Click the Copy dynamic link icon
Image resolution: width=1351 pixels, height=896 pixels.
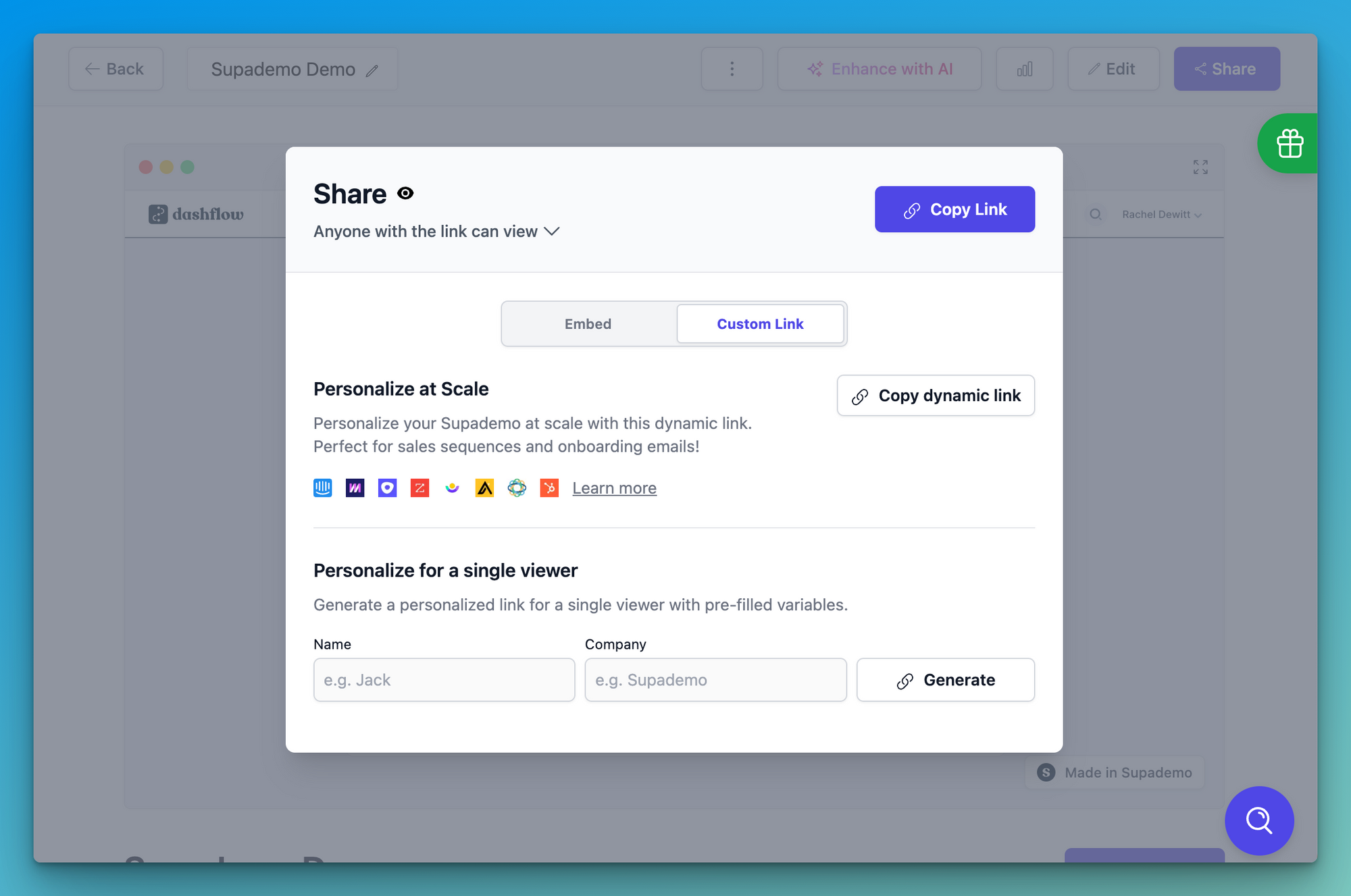(x=859, y=394)
